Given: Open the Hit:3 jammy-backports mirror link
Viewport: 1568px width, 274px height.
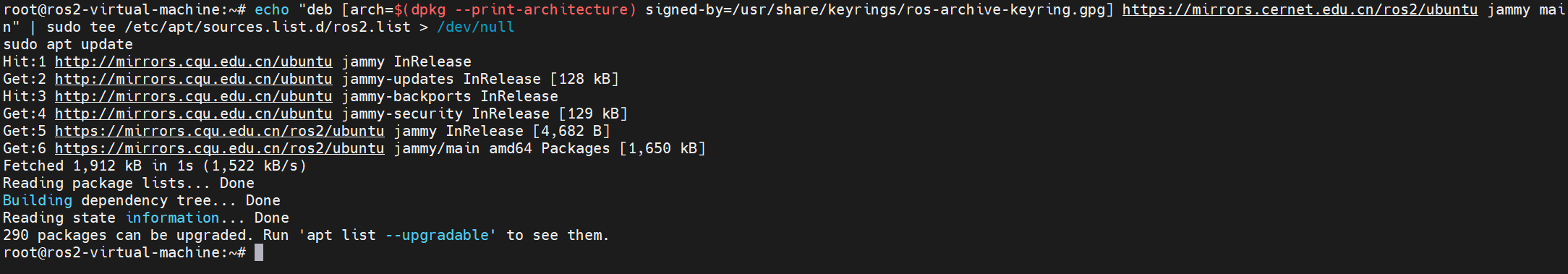Looking at the screenshot, I should pyautogui.click(x=194, y=97).
